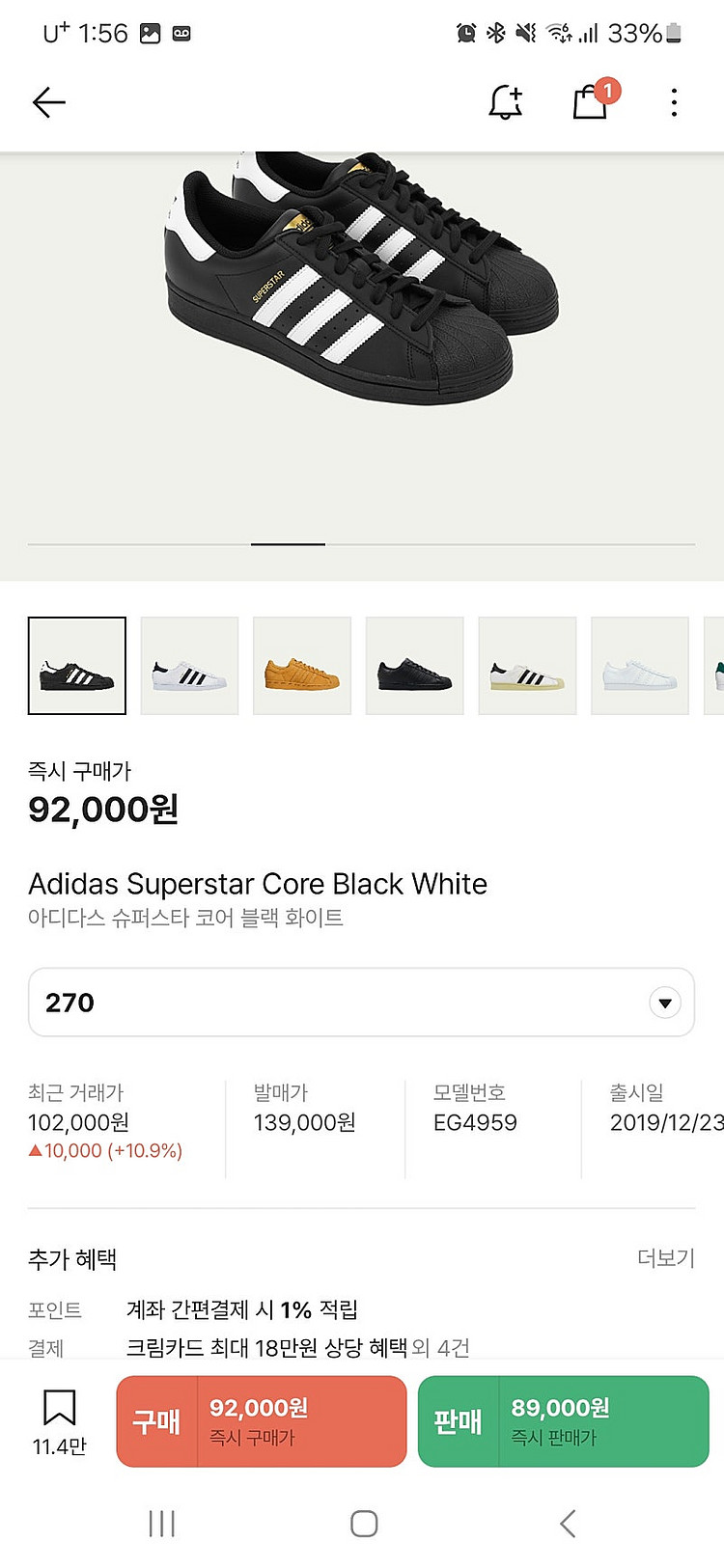Open the price alert bell icon
724x1568 pixels.
505,102
